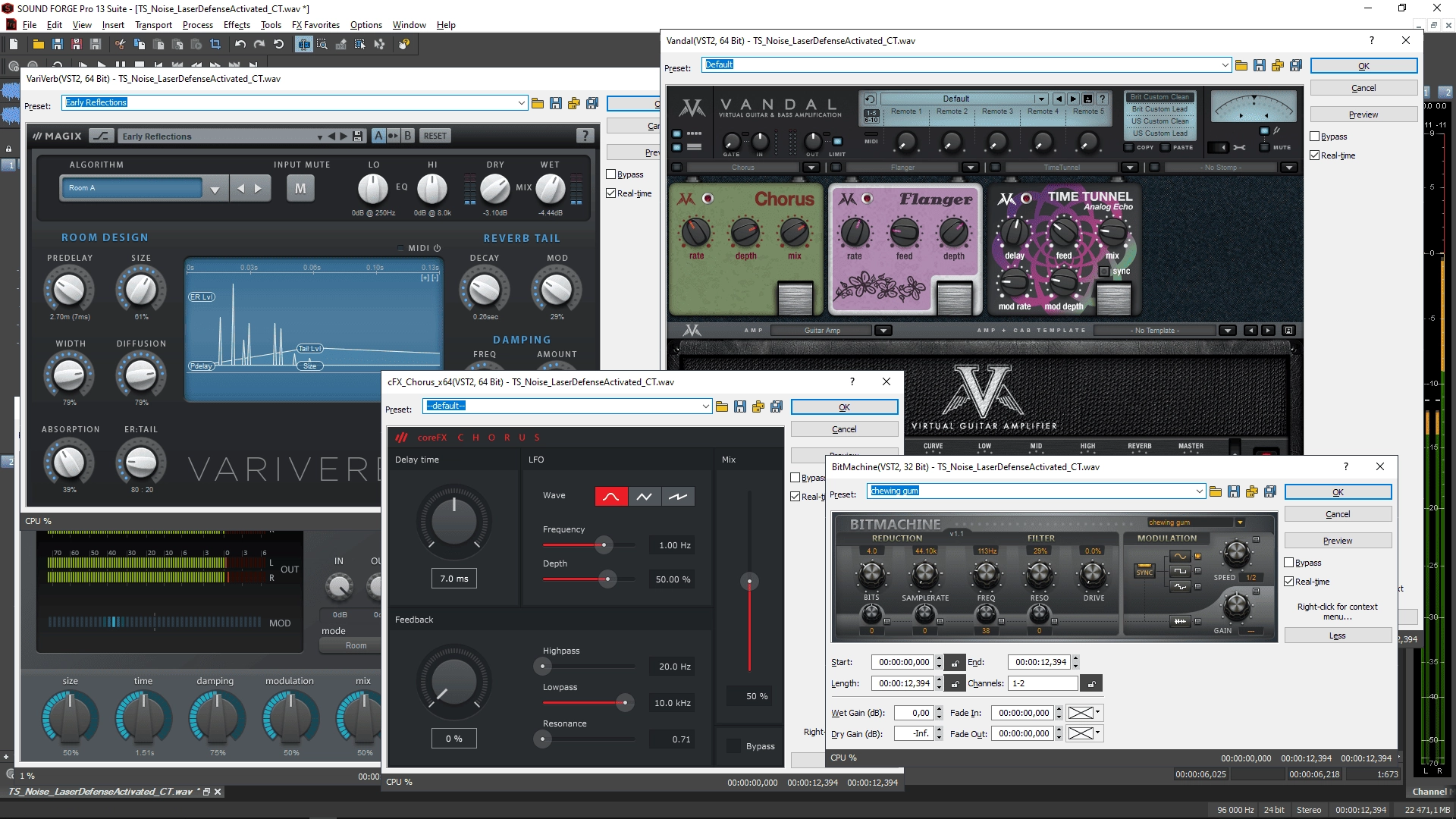The width and height of the screenshot is (1456, 819).
Task: Open the interactive help hand icon
Action: pos(404,44)
